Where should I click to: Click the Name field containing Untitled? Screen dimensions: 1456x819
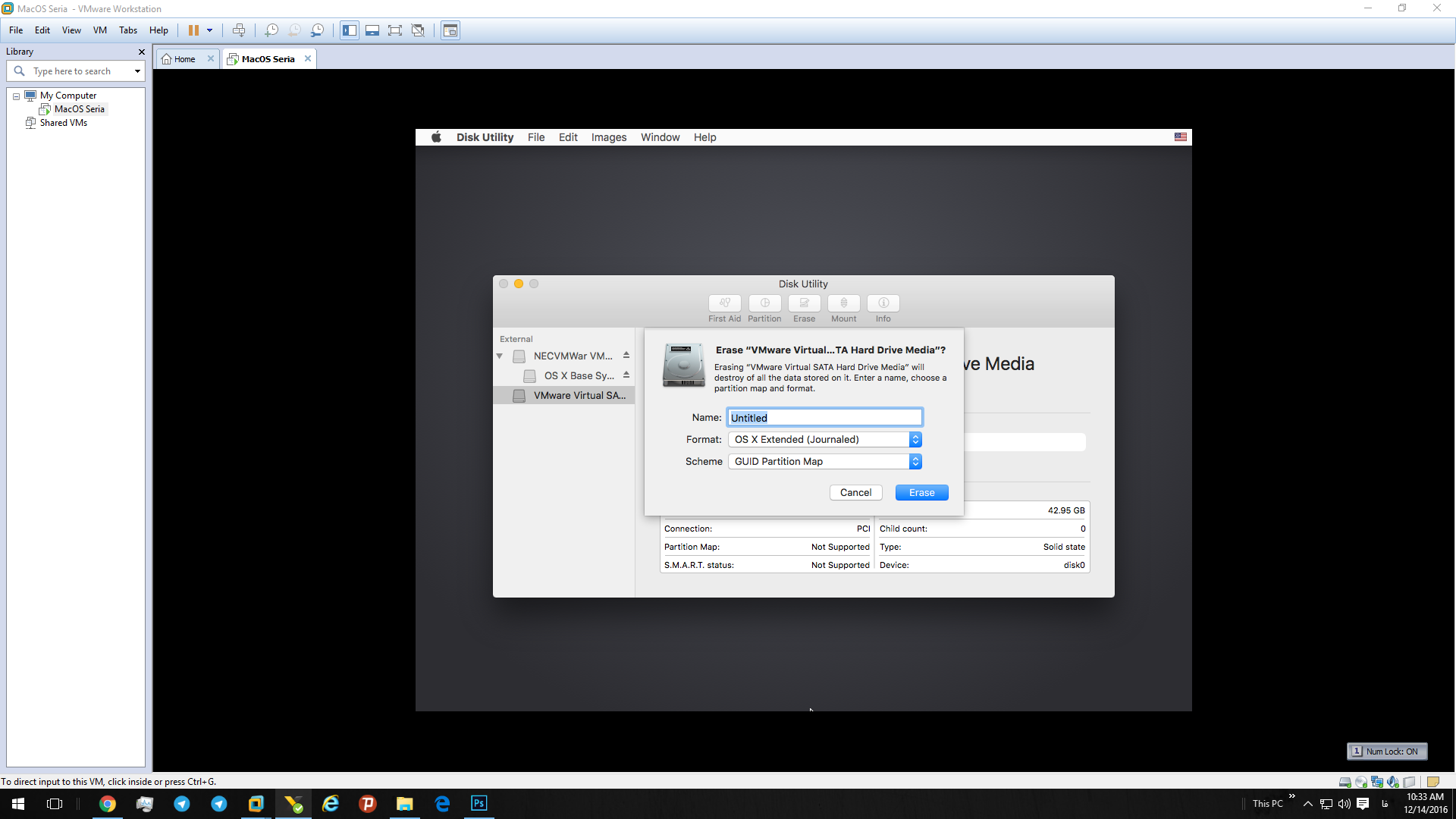click(825, 418)
